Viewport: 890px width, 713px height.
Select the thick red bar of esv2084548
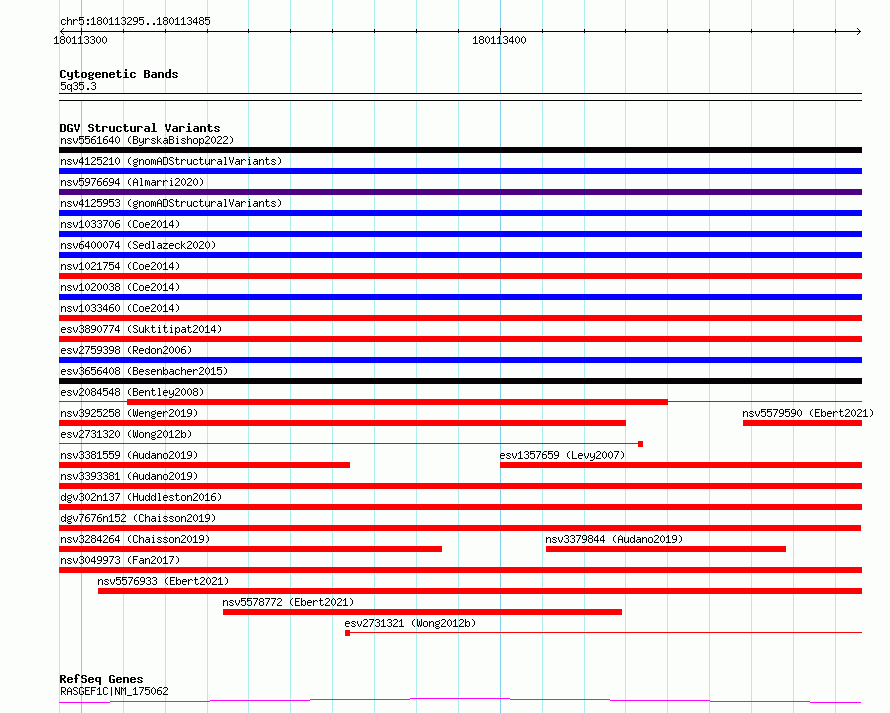point(397,402)
